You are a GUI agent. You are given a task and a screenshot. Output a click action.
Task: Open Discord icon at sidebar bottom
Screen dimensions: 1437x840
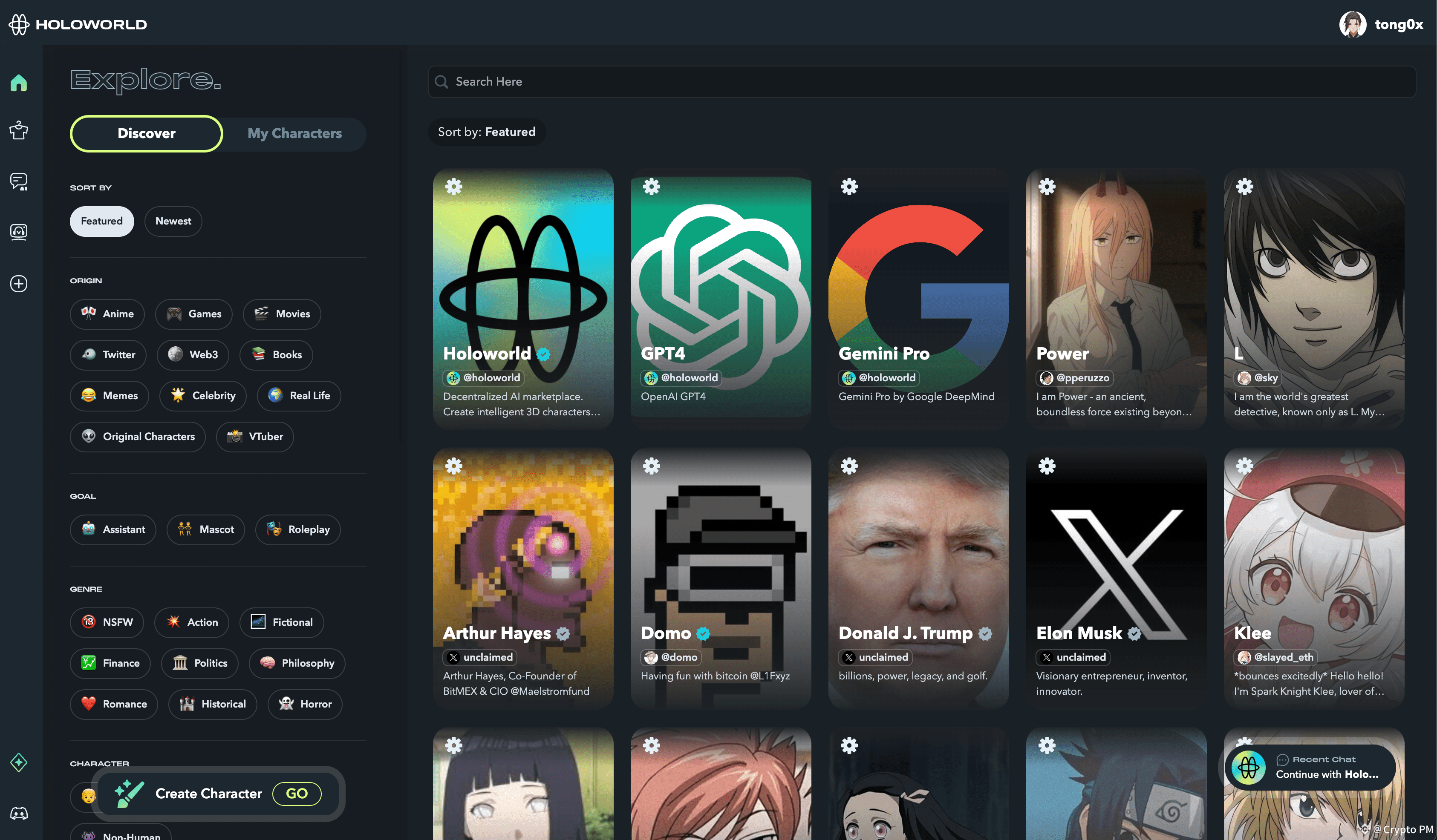(19, 813)
